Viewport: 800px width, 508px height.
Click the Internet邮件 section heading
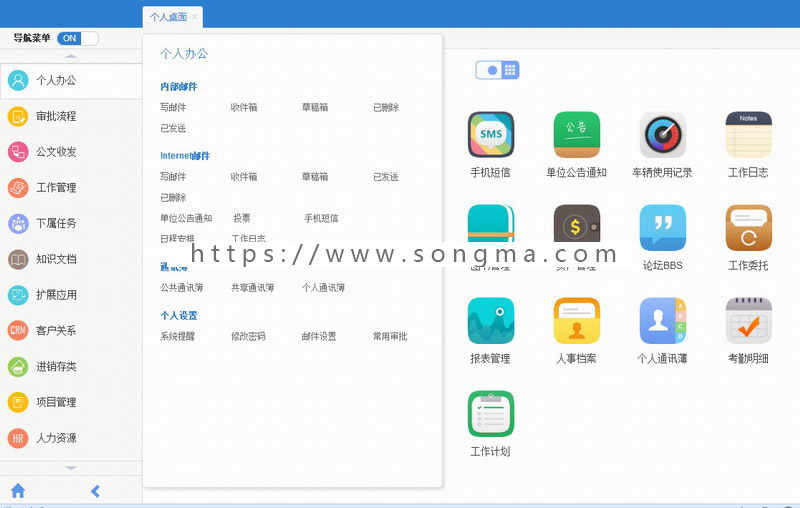tap(185, 156)
